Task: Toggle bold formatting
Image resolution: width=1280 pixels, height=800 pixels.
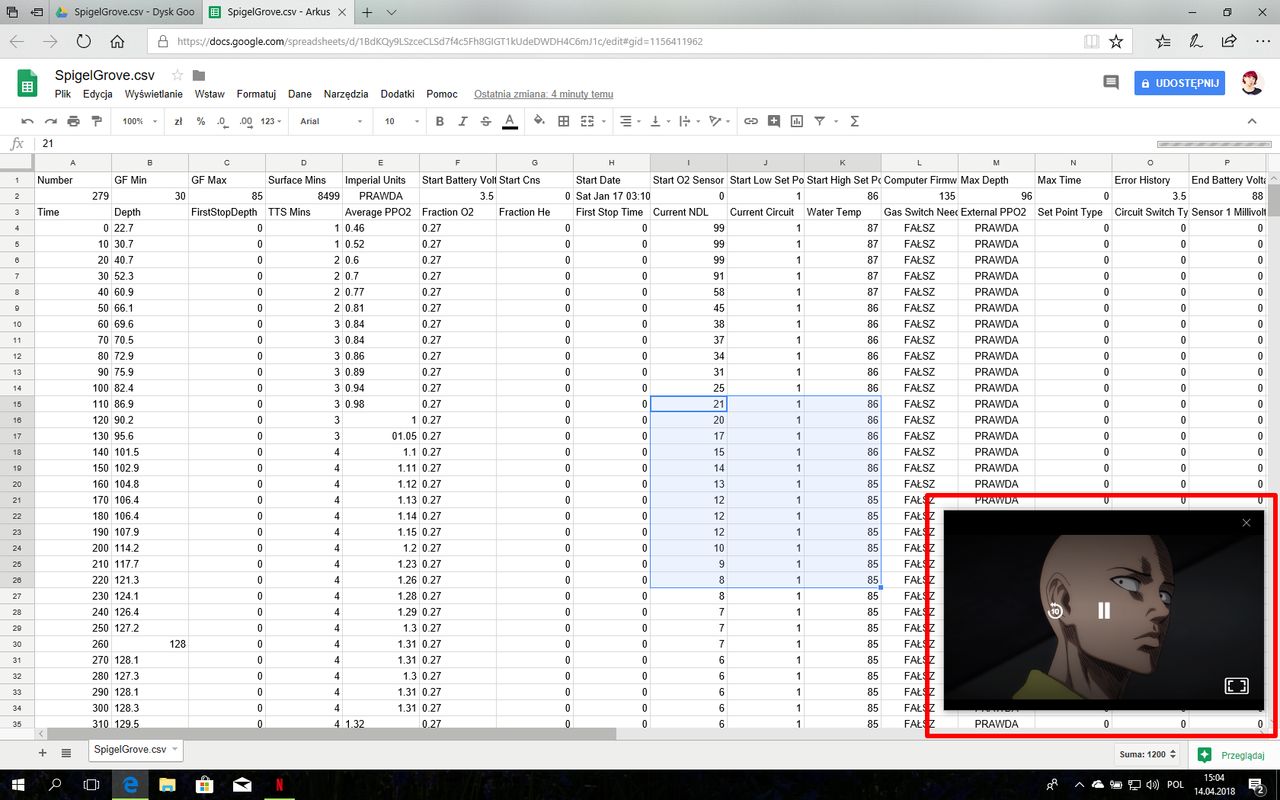Action: (x=439, y=121)
